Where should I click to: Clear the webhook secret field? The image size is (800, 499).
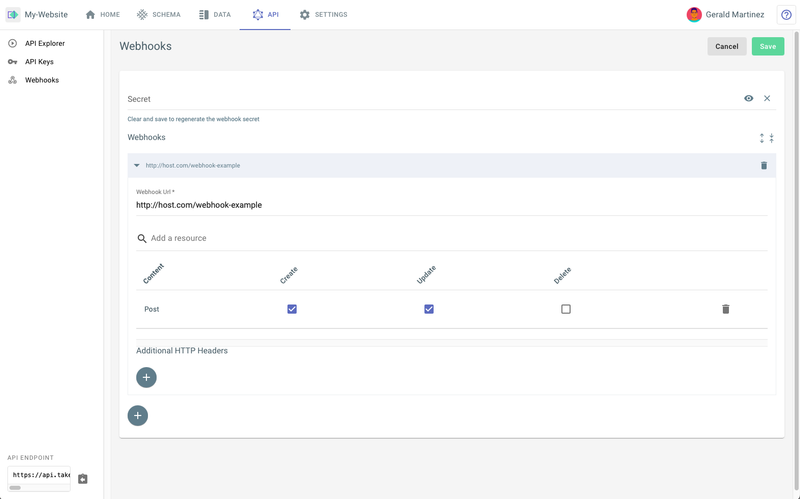coord(767,98)
